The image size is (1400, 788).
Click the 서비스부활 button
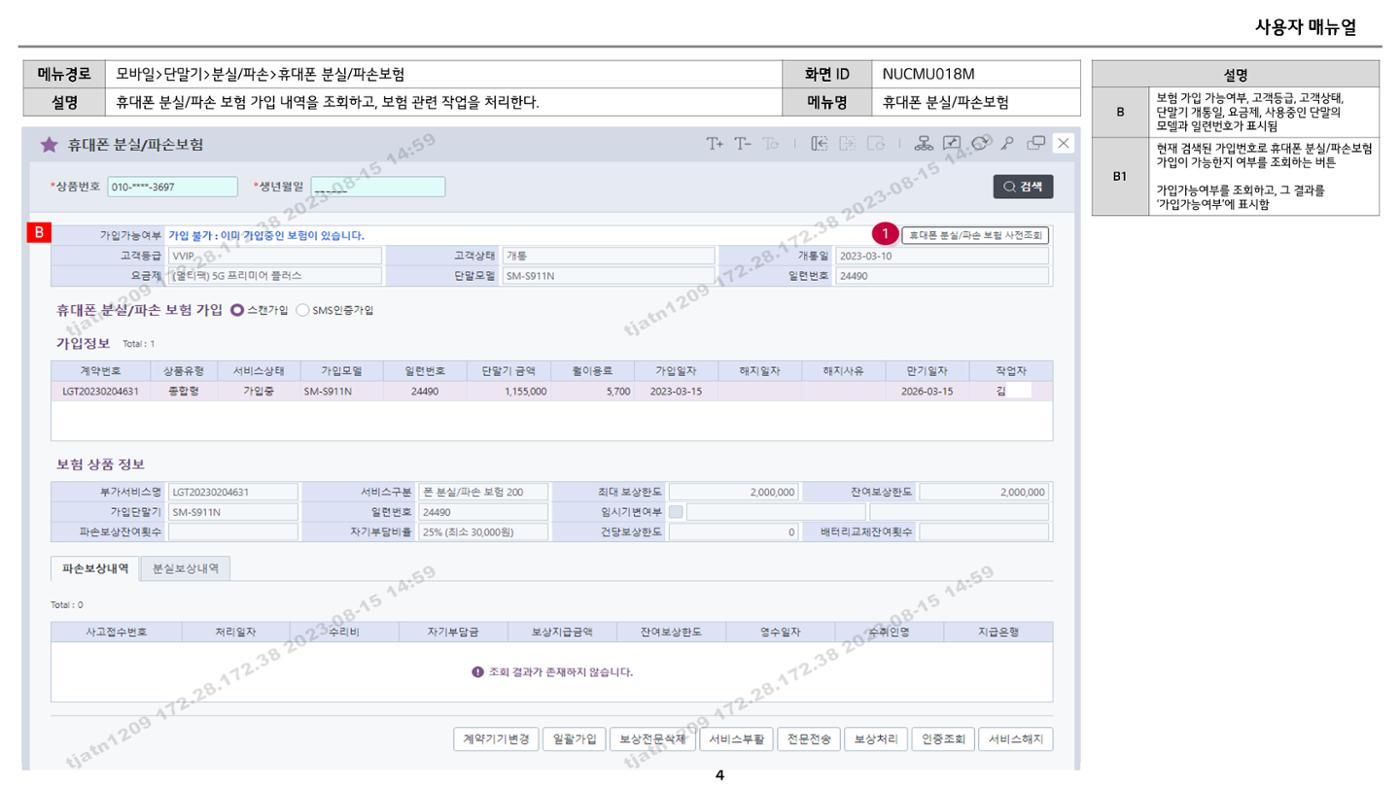(x=736, y=739)
